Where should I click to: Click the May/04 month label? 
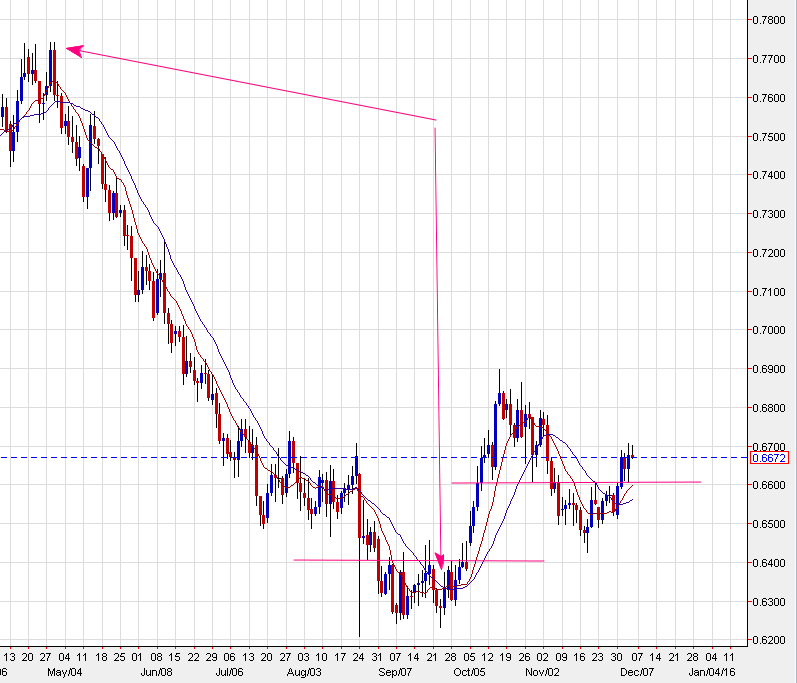(65, 672)
